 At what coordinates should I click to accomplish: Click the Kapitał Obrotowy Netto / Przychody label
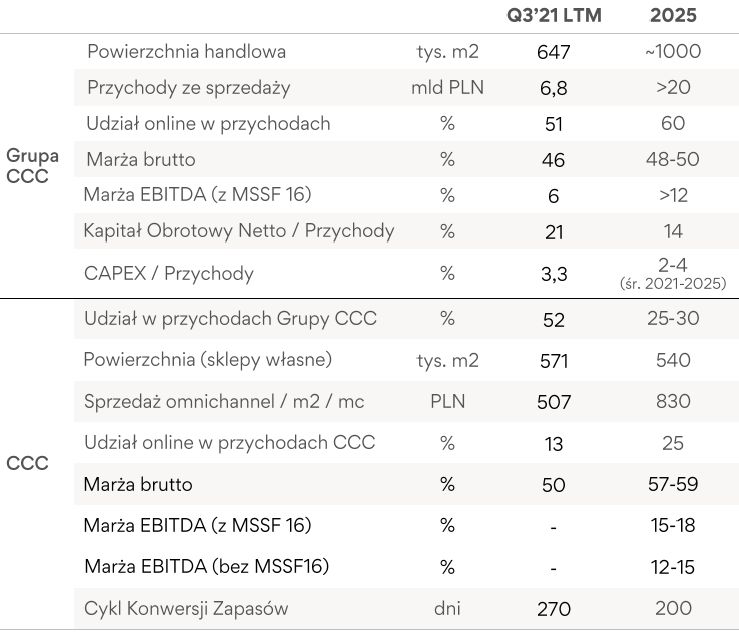(x=239, y=231)
